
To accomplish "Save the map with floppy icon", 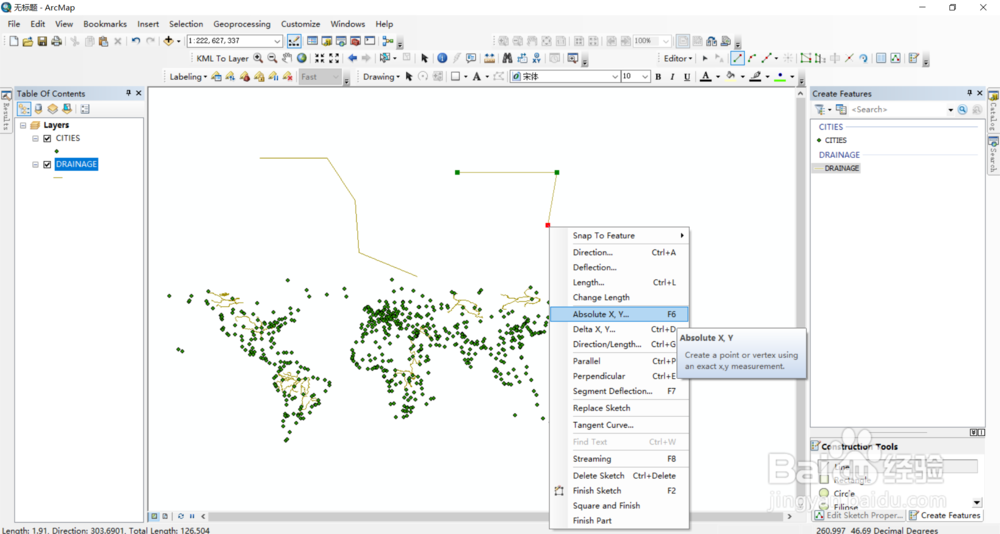I will (x=42, y=41).
